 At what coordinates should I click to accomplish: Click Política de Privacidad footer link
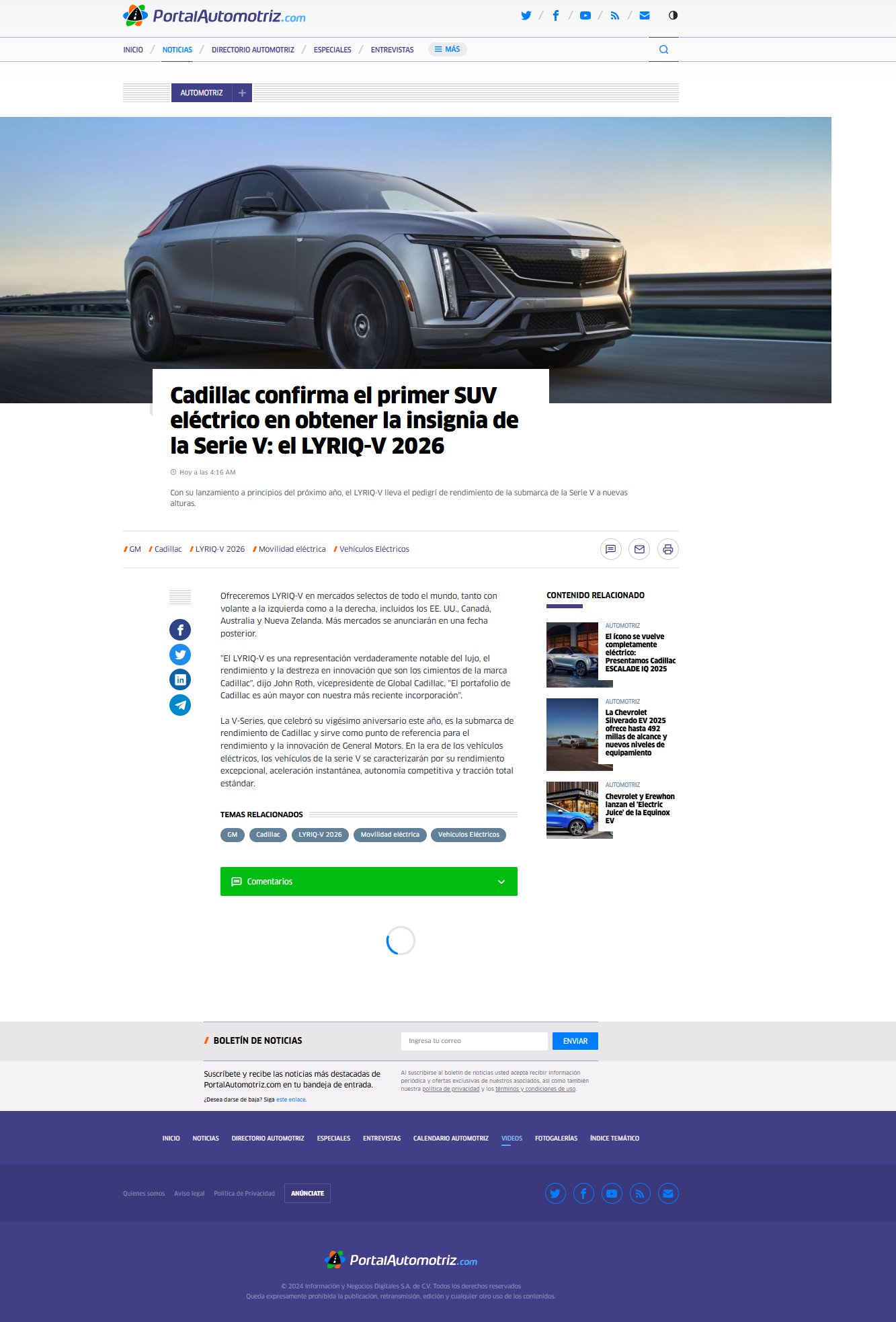pyautogui.click(x=245, y=1194)
